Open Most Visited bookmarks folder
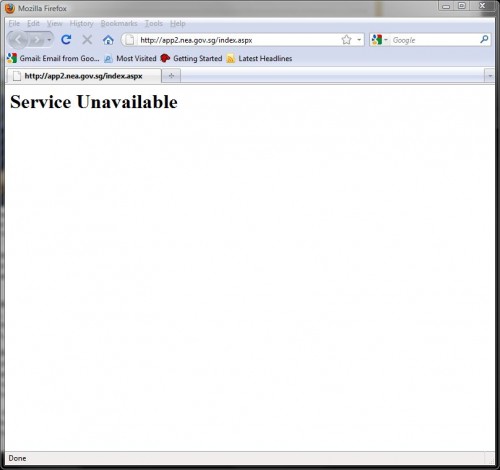Screen dimensions: 500x470 tap(130, 58)
